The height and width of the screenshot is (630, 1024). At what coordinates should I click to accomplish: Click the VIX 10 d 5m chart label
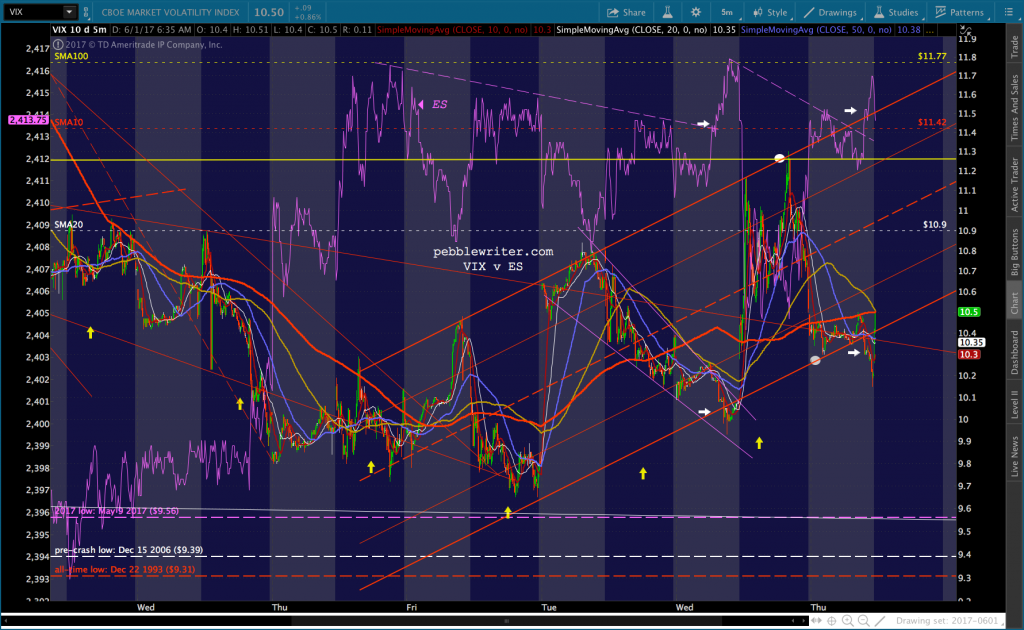(80, 30)
